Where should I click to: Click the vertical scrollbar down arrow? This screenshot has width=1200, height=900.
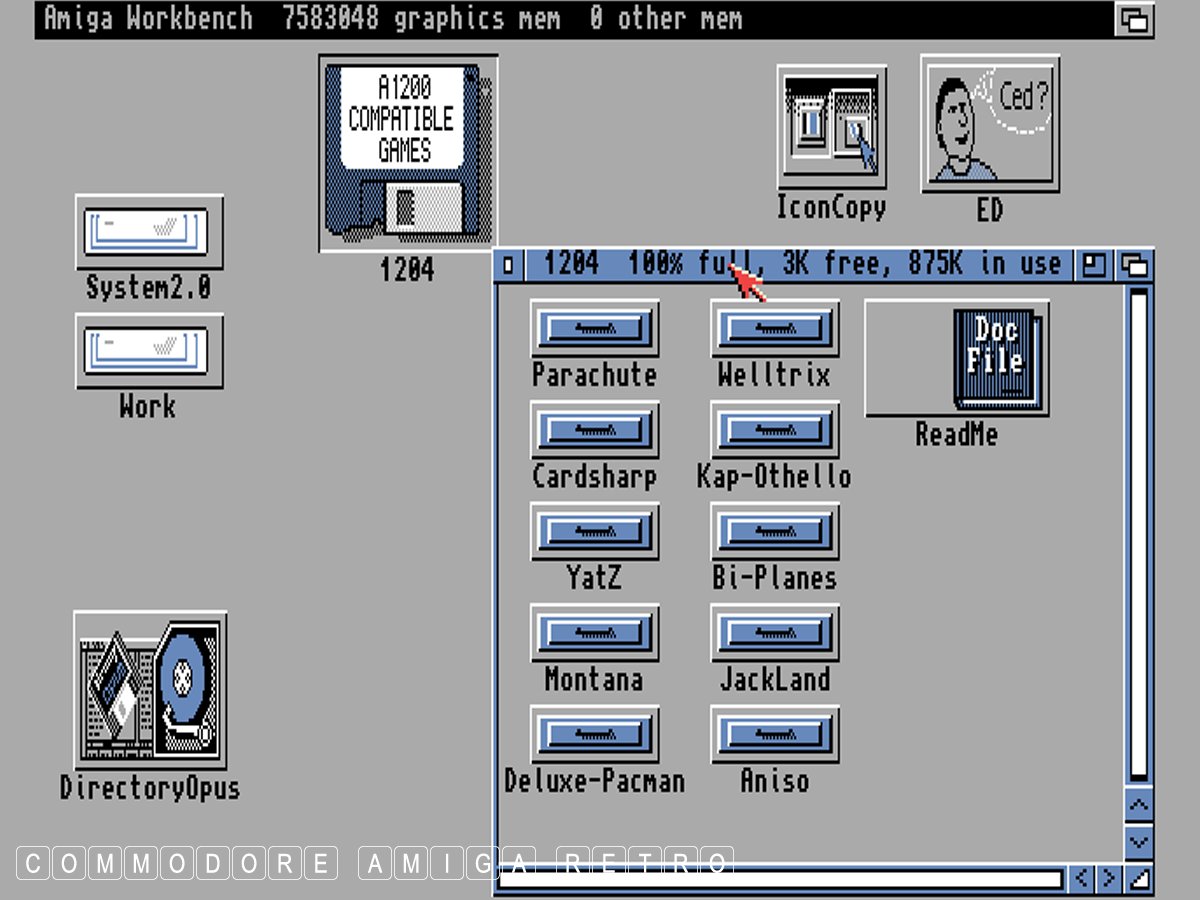(1138, 842)
